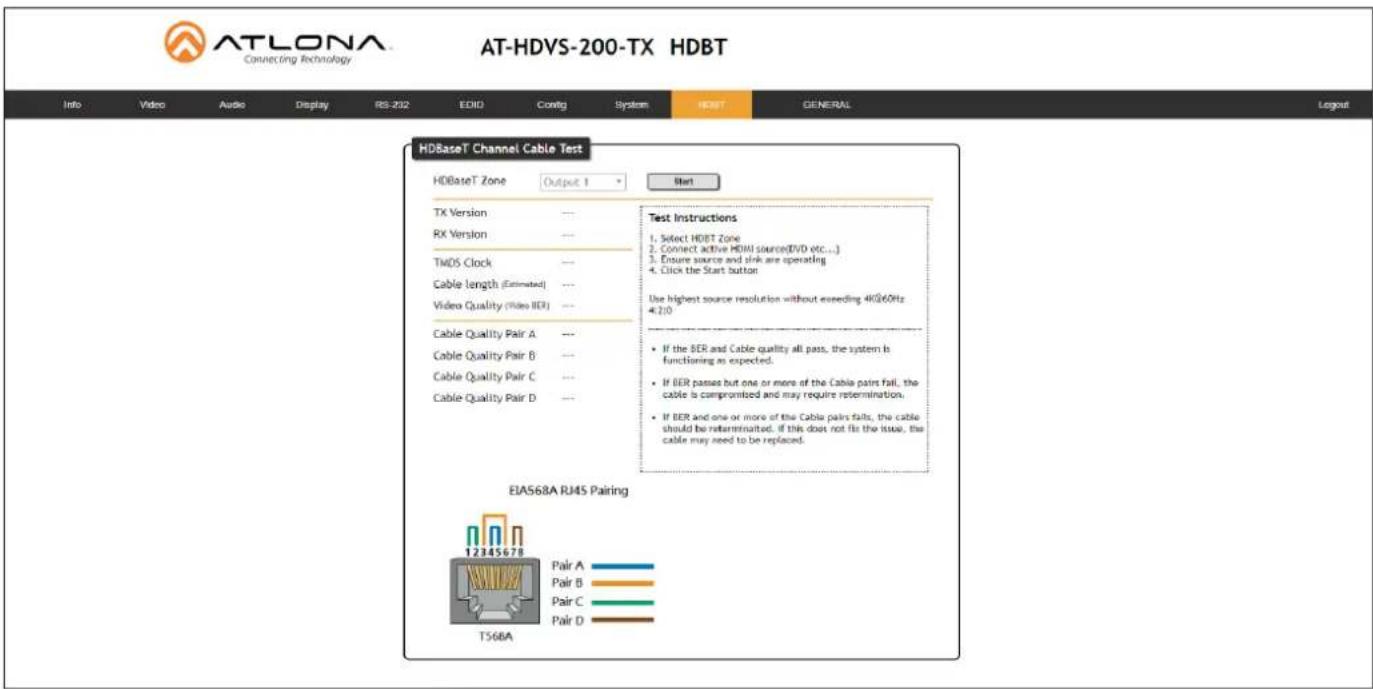Click the HDBaseT Channel Cable Test title
Screen dimensions: 1373x689
click(499, 149)
